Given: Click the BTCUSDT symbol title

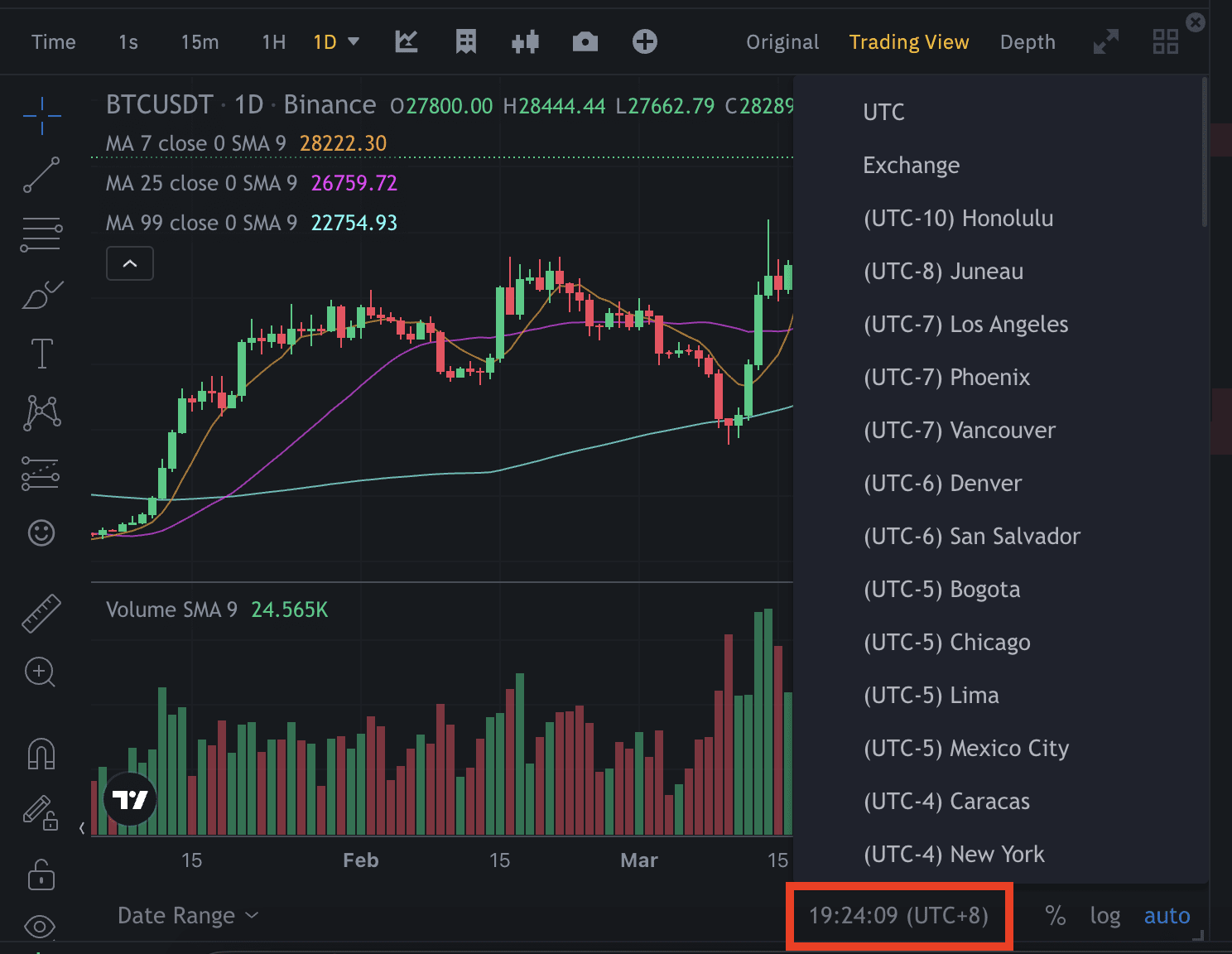Looking at the screenshot, I should [x=160, y=104].
